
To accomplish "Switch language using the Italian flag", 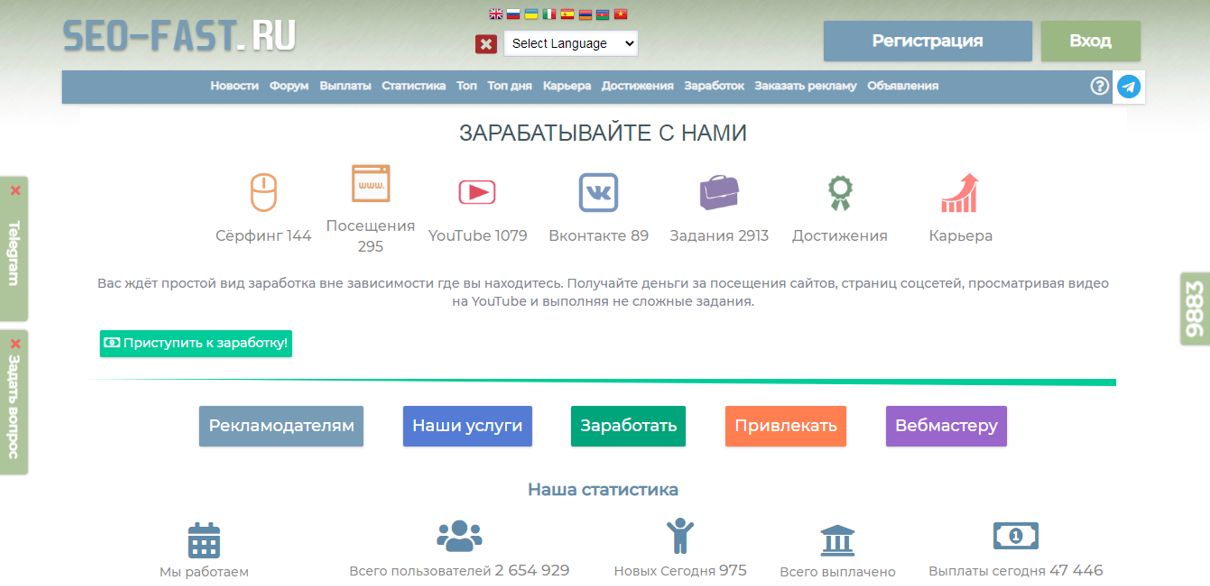I will pos(549,14).
